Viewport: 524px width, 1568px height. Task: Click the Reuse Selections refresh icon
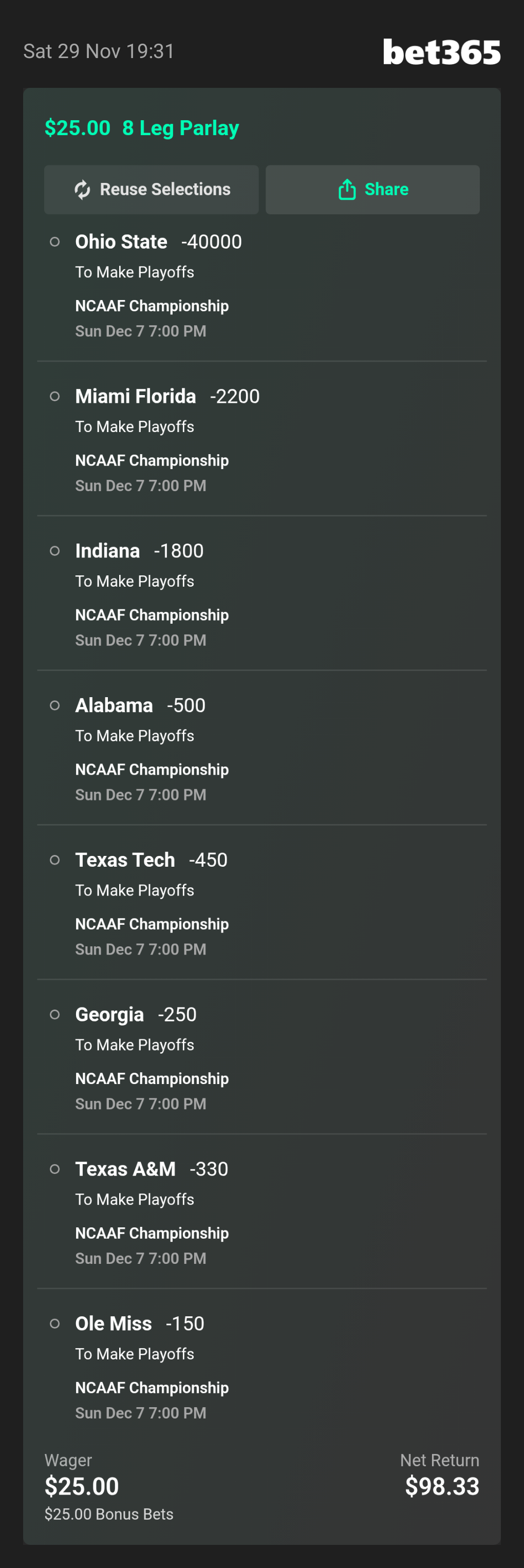click(82, 190)
